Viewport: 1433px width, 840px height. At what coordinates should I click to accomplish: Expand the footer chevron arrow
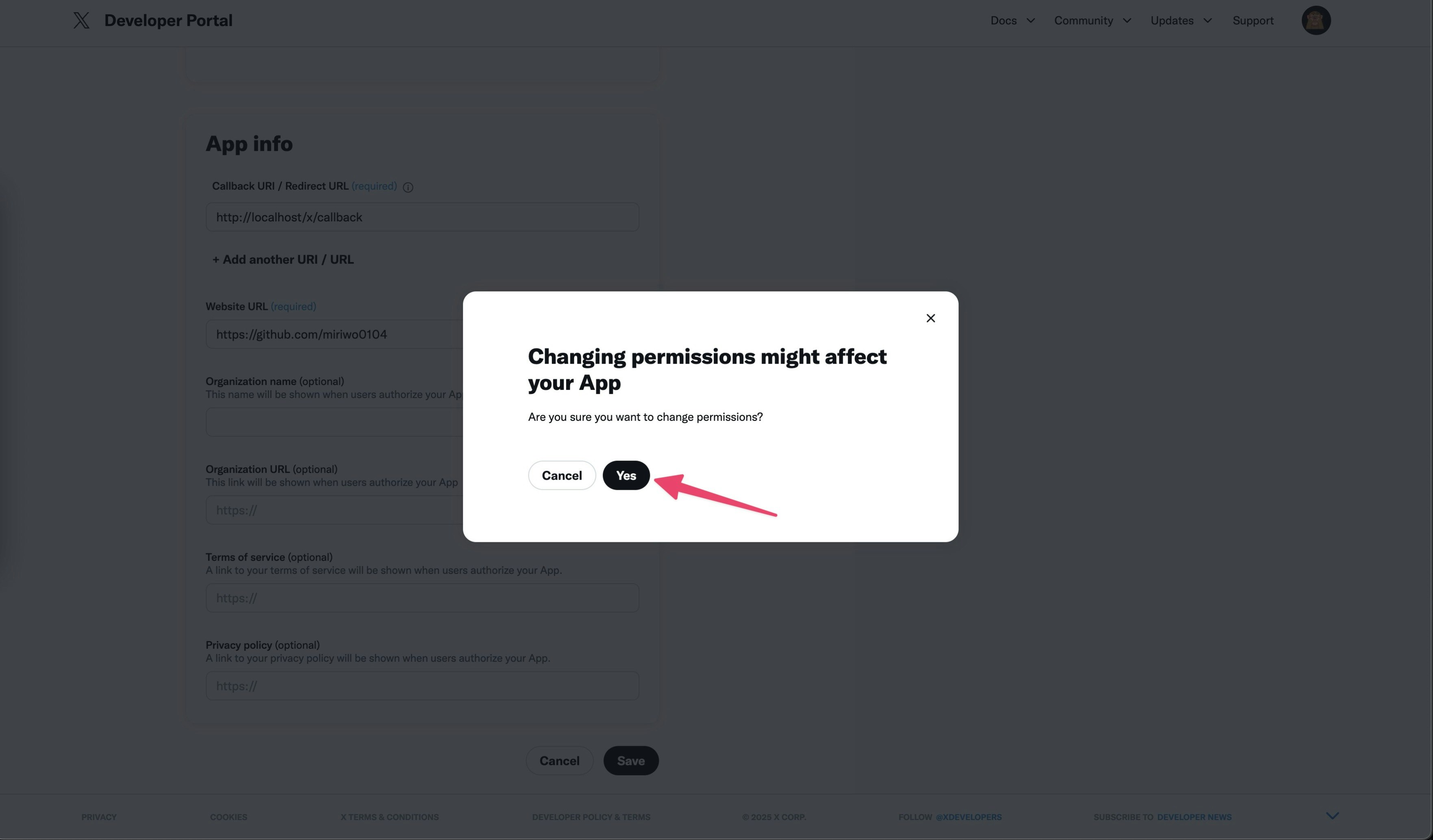[x=1332, y=816]
